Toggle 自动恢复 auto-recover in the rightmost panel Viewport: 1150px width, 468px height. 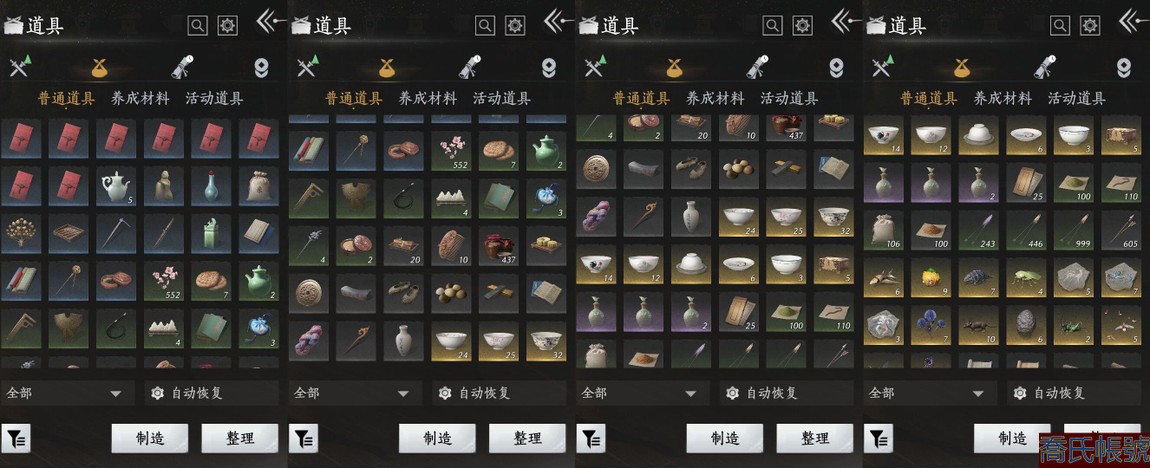pos(1051,393)
